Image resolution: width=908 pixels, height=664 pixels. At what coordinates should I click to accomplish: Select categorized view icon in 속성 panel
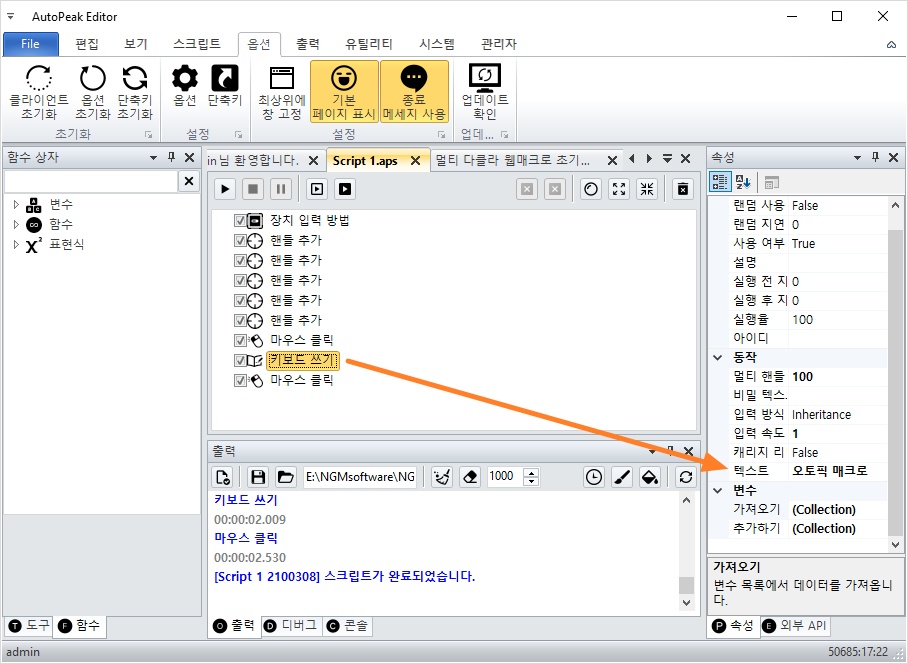[x=720, y=182]
